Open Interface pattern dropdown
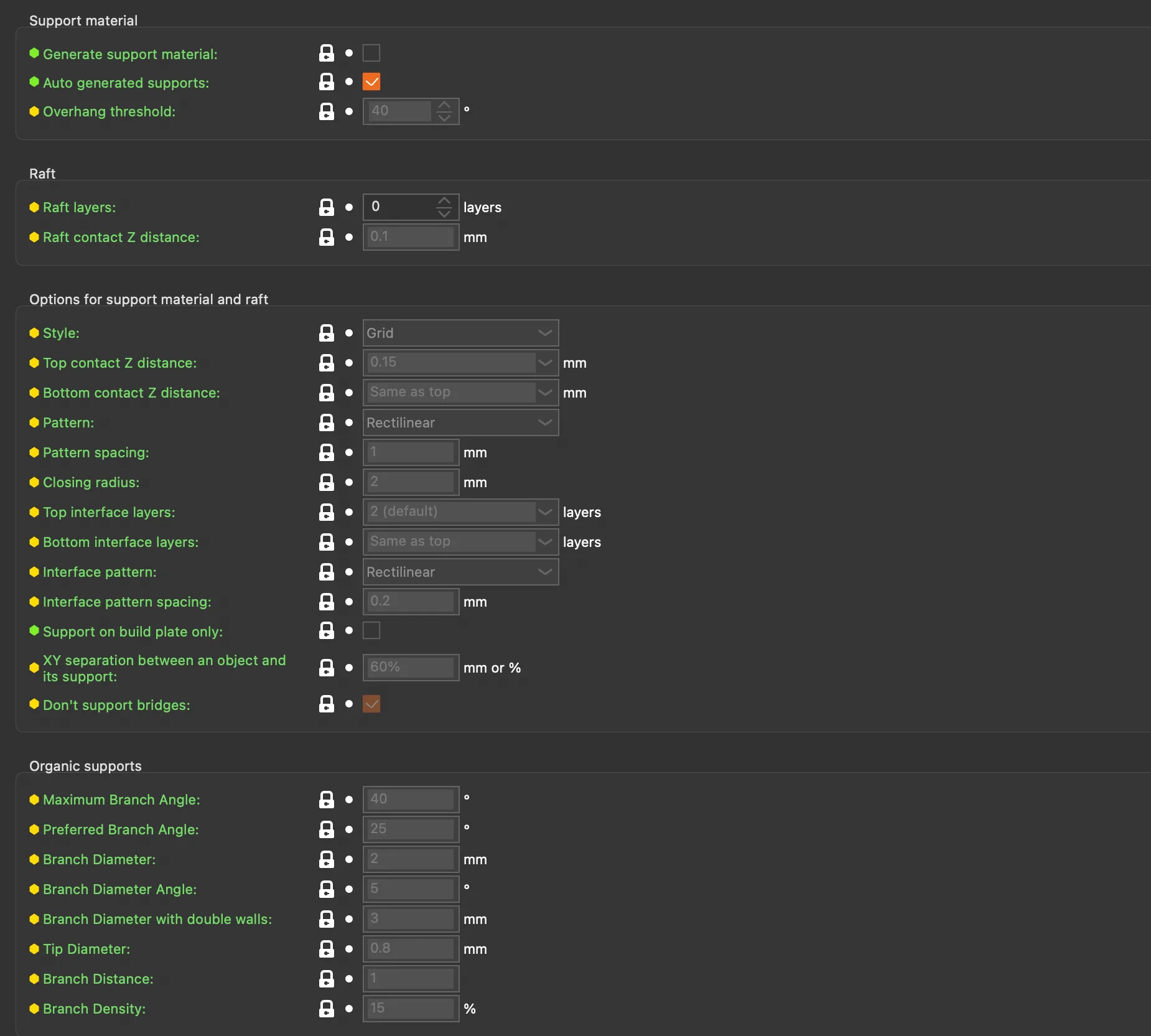 [x=460, y=572]
